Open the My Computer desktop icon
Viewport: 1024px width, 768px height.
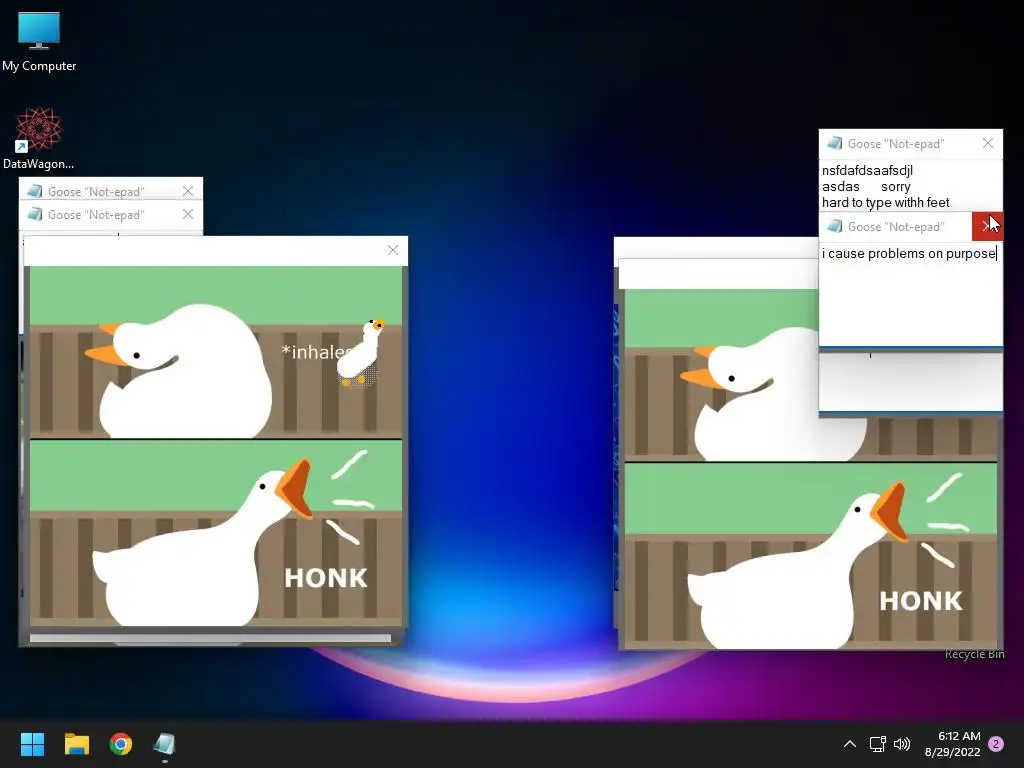(x=39, y=42)
